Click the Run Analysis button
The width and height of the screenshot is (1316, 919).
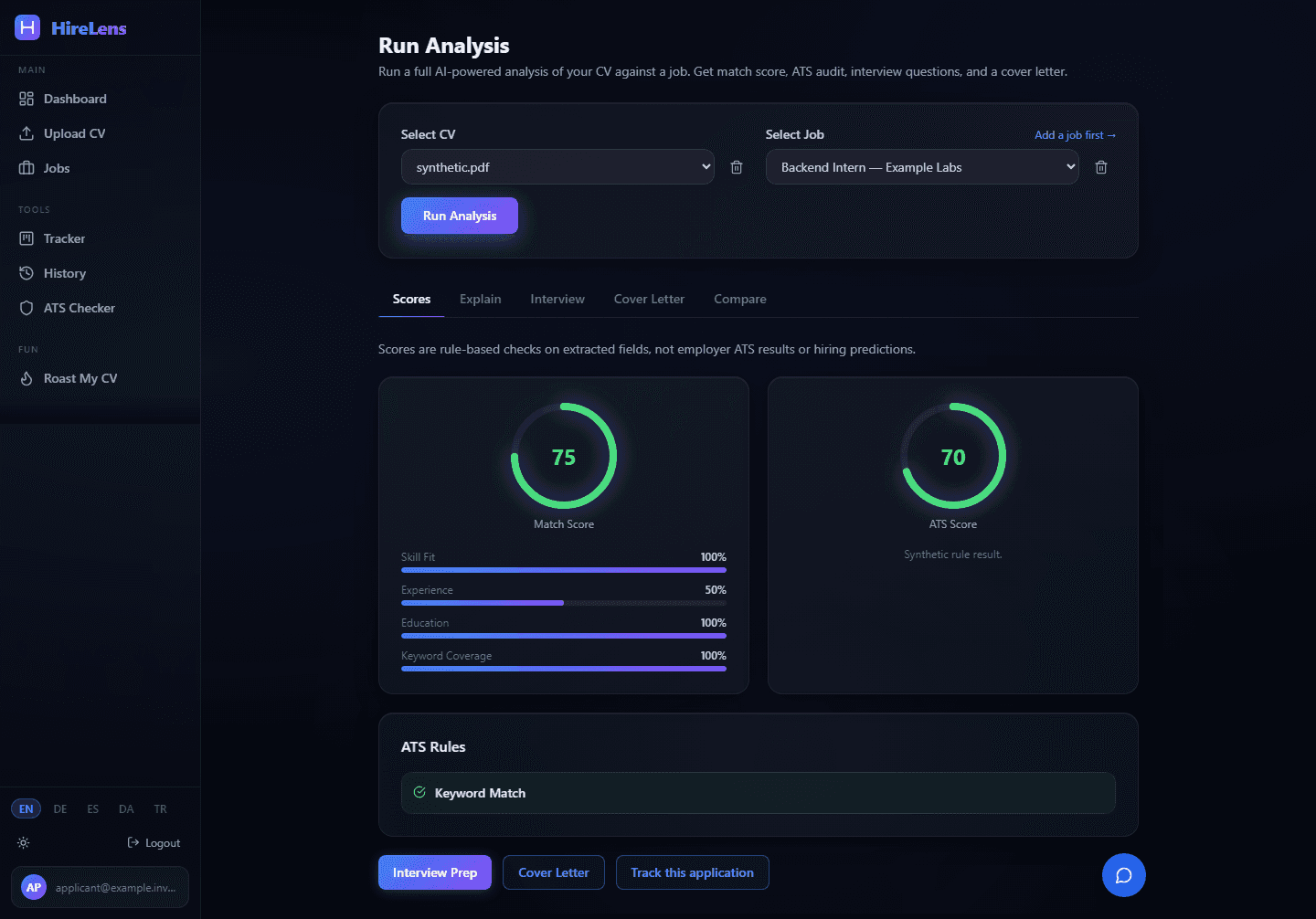pyautogui.click(x=460, y=216)
